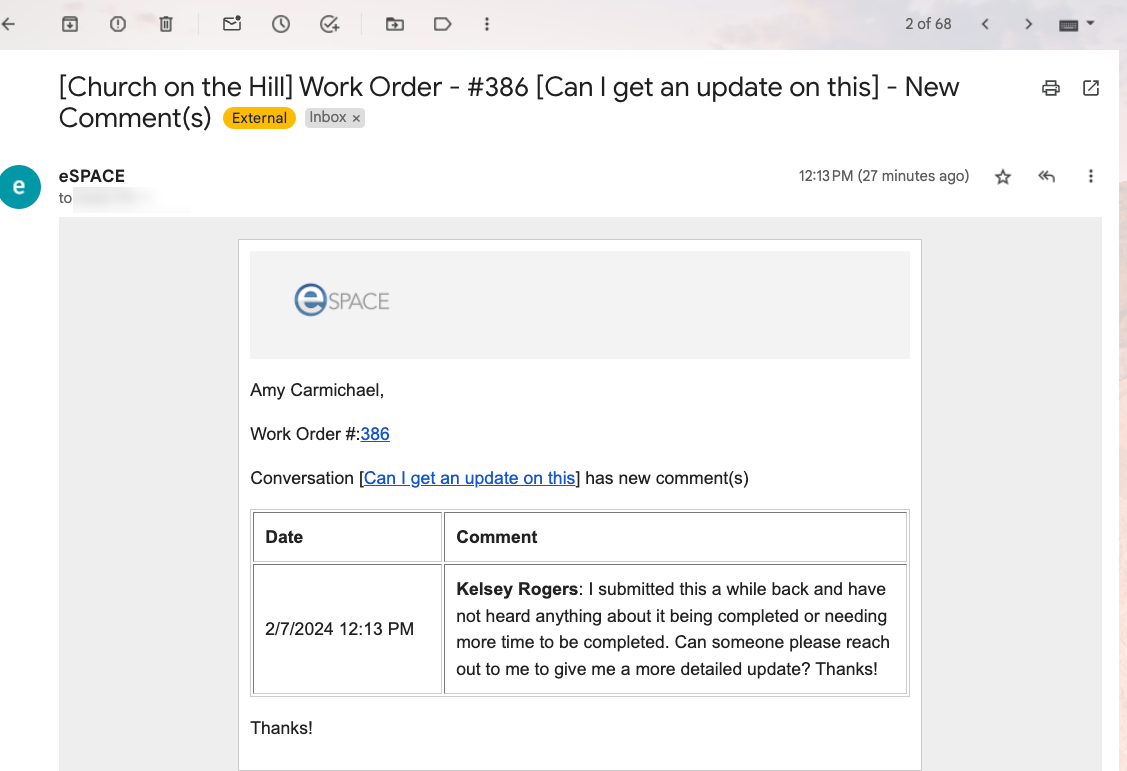This screenshot has height=771, width=1127.
Task: Go back to the inbox list
Action: (x=8, y=24)
